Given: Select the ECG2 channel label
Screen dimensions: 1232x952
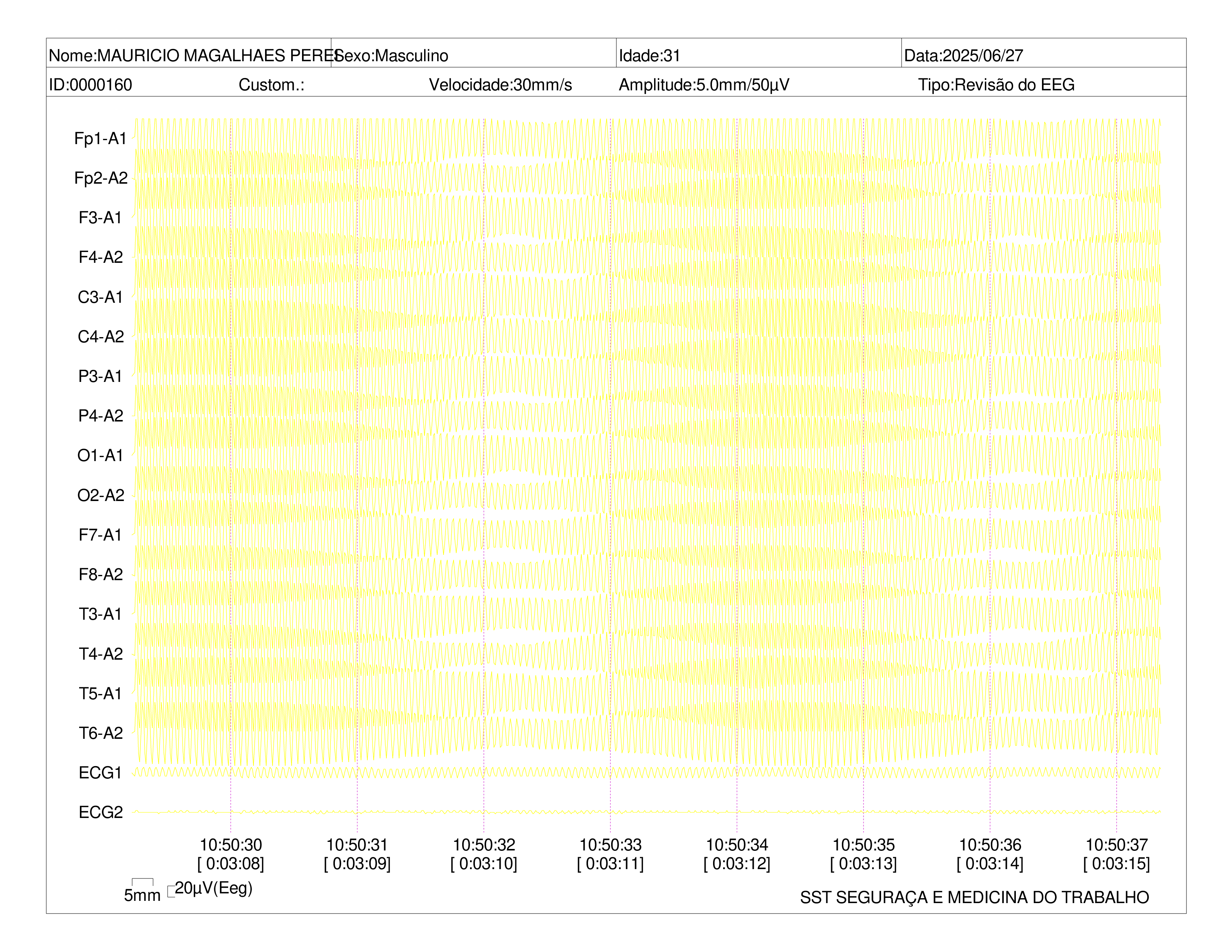Looking at the screenshot, I should coord(100,812).
